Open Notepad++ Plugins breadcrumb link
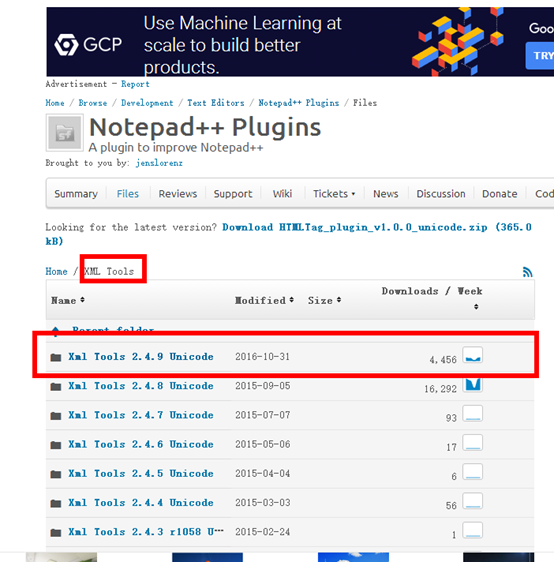Viewport: 554px width, 562px height. [299, 103]
